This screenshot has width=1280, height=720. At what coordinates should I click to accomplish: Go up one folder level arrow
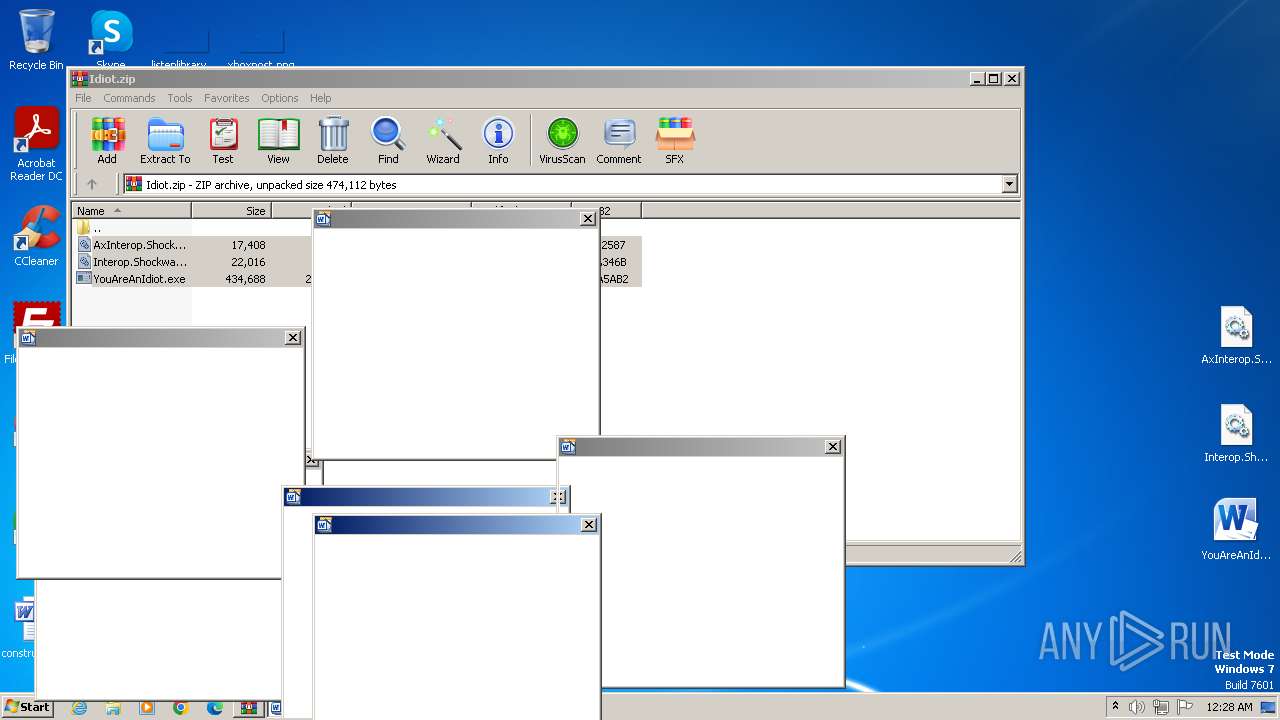tap(92, 184)
